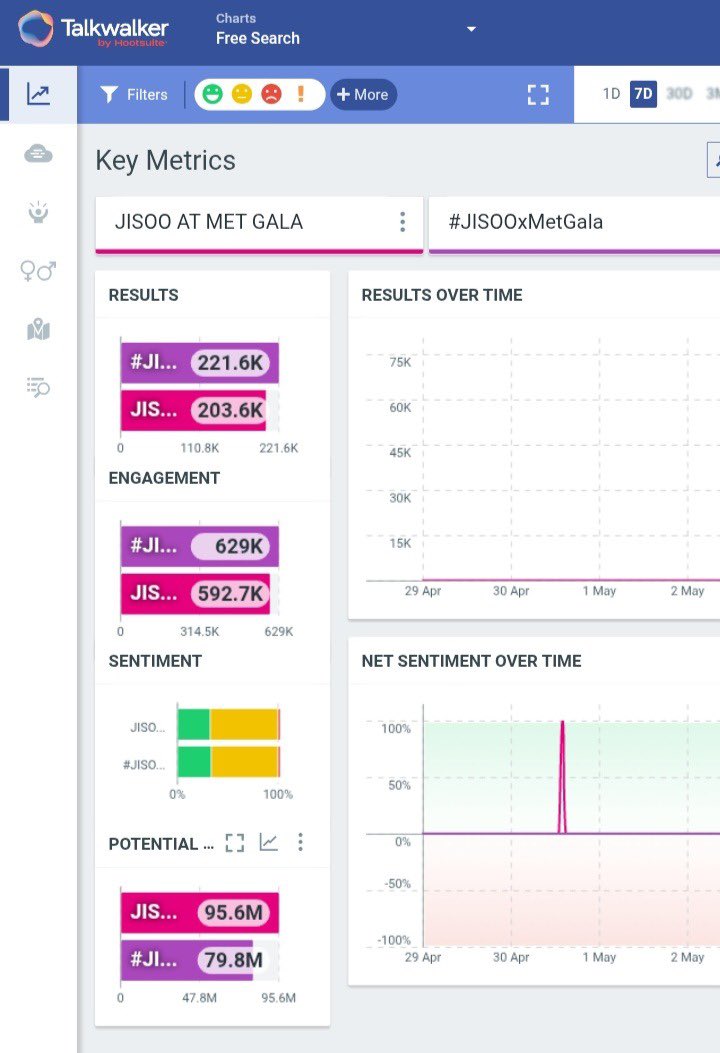Select the analytics chart sidebar icon
This screenshot has width=720, height=1053.
click(x=38, y=94)
